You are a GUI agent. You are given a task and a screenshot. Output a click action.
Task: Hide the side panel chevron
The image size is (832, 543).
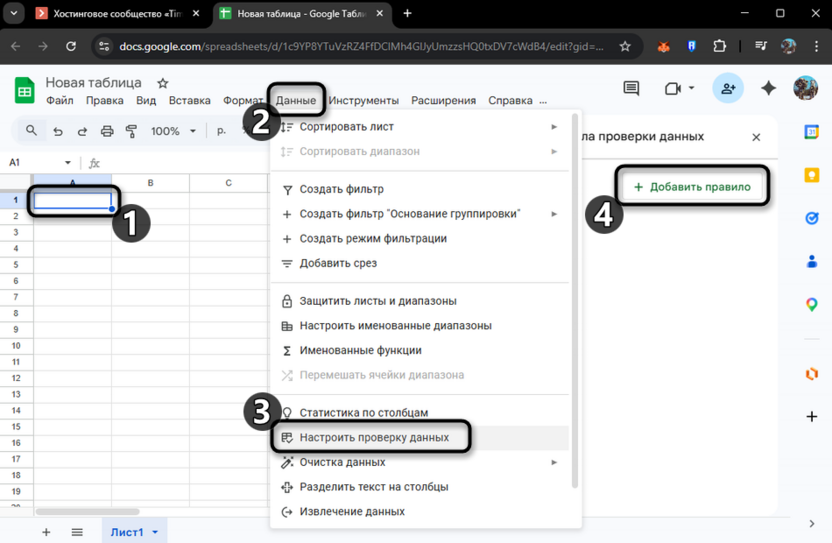[812, 524]
